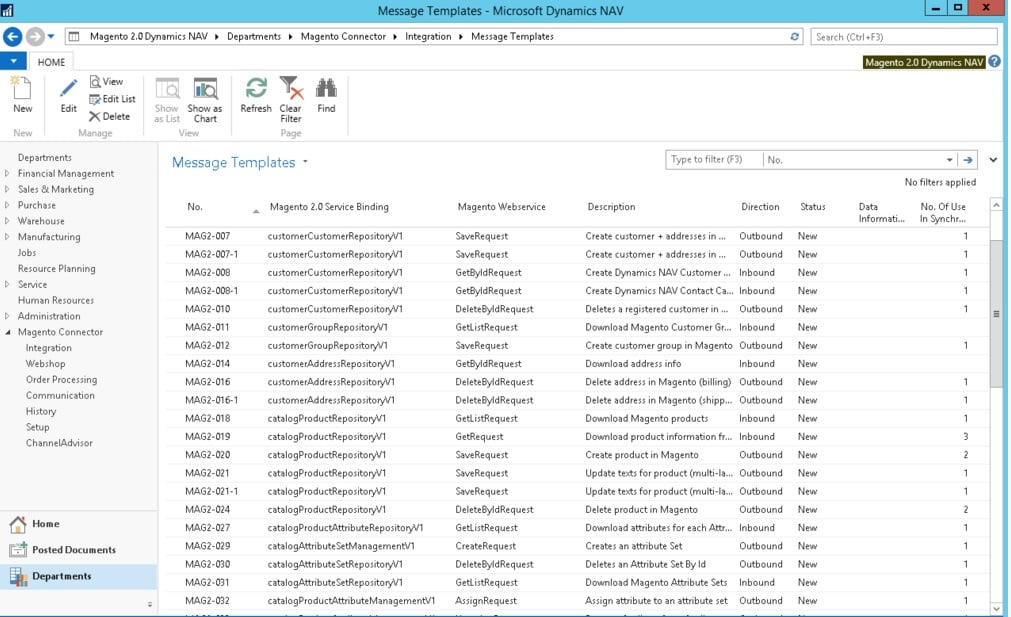Click Magento Connector in the breadcrumb

click(x=343, y=37)
